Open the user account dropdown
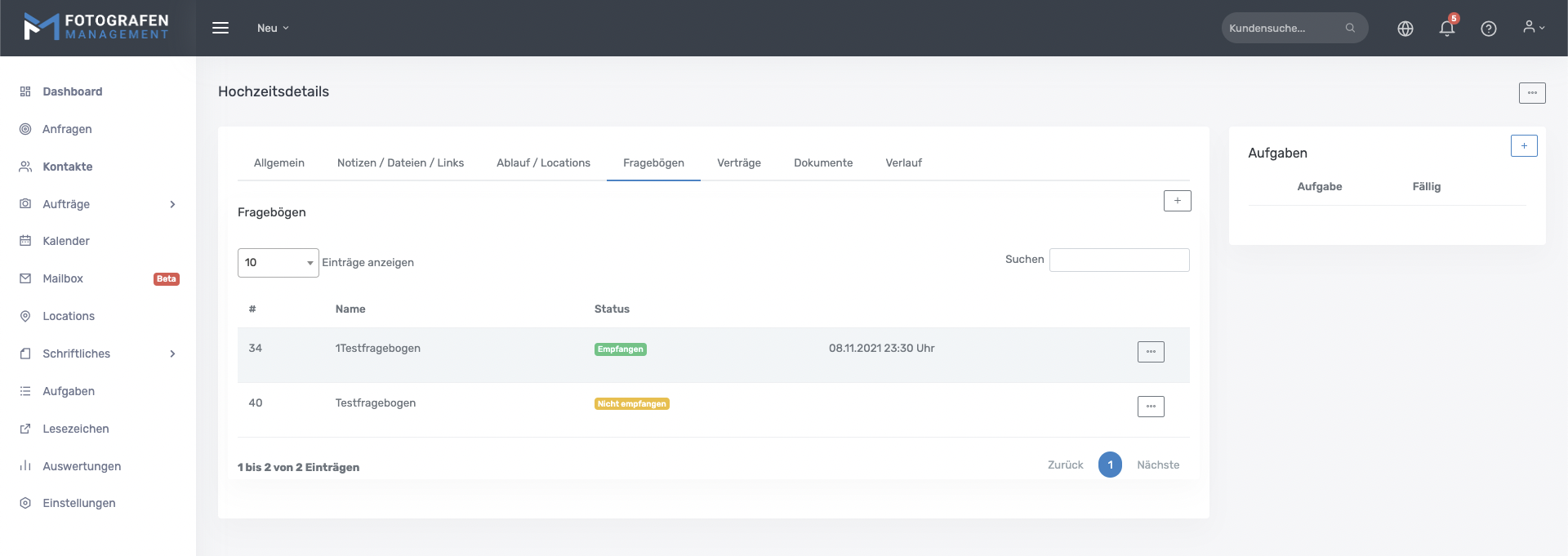The width and height of the screenshot is (1568, 556). pos(1533,28)
